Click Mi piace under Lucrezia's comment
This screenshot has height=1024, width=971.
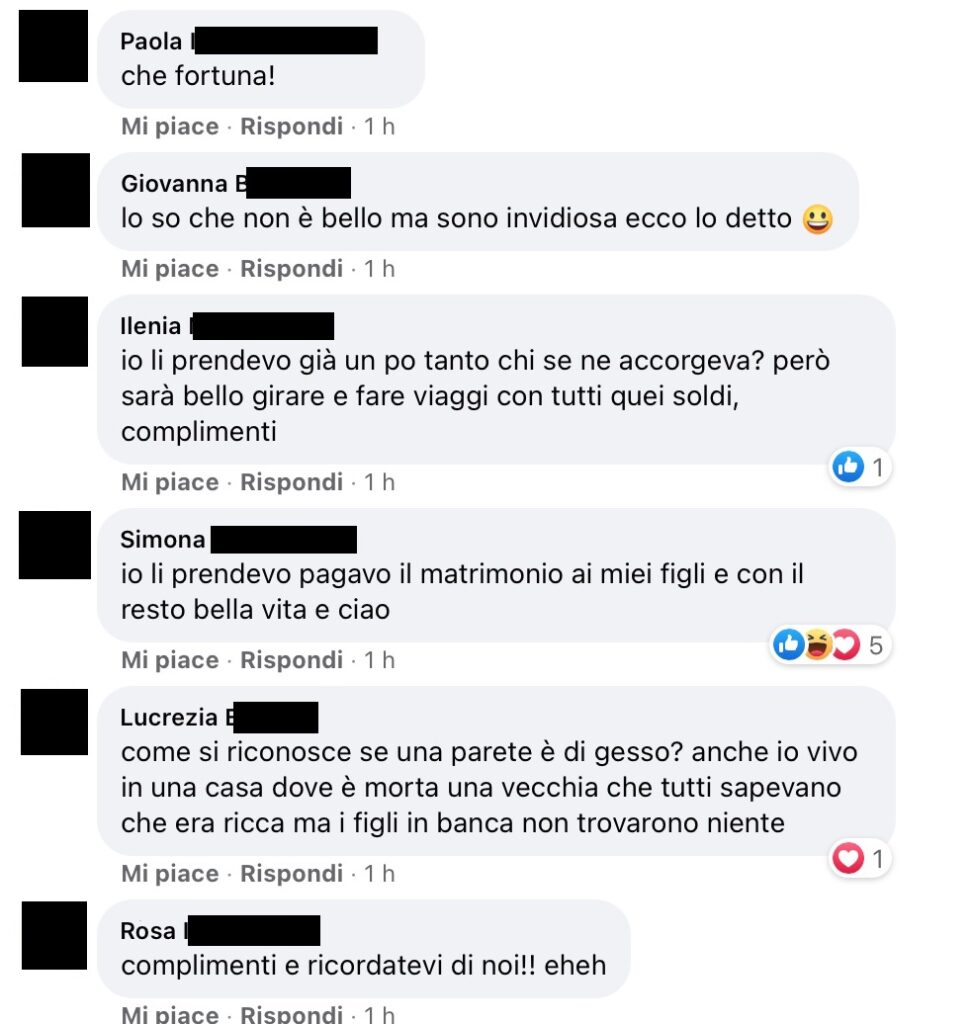pos(170,873)
